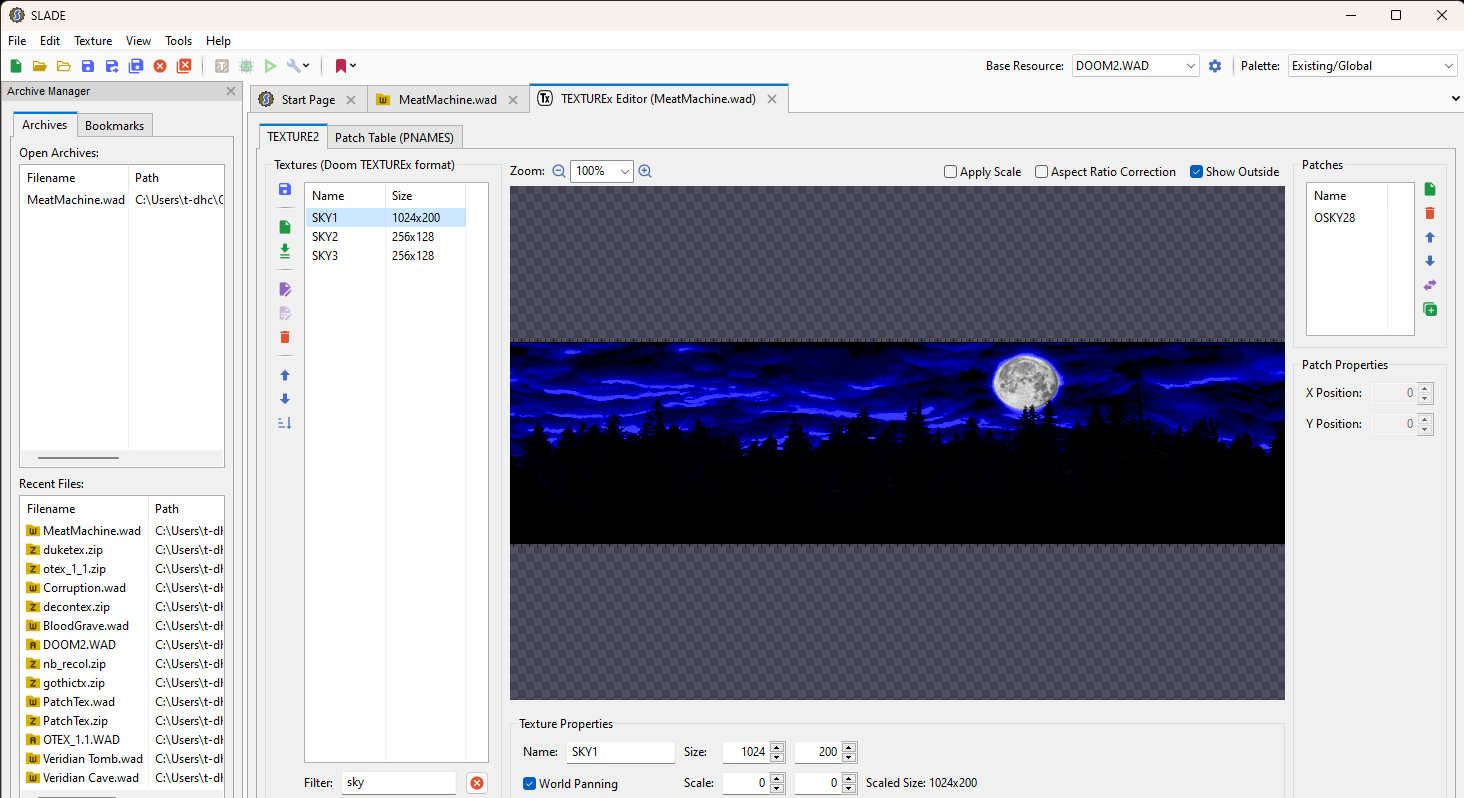Open the Tools menu
1464x798 pixels.
pyautogui.click(x=179, y=41)
